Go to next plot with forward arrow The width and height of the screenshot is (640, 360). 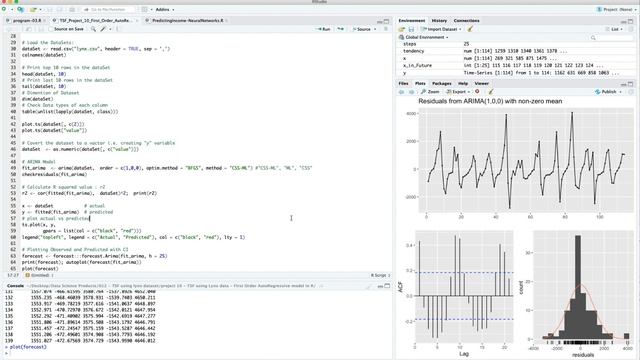(411, 92)
